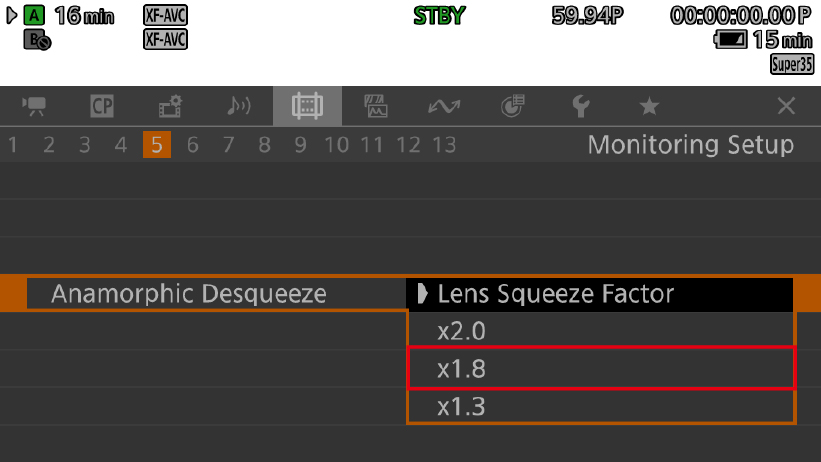Select the Anamorphic Desqueeze menu item
Screen dimensions: 821x462
coord(190,294)
